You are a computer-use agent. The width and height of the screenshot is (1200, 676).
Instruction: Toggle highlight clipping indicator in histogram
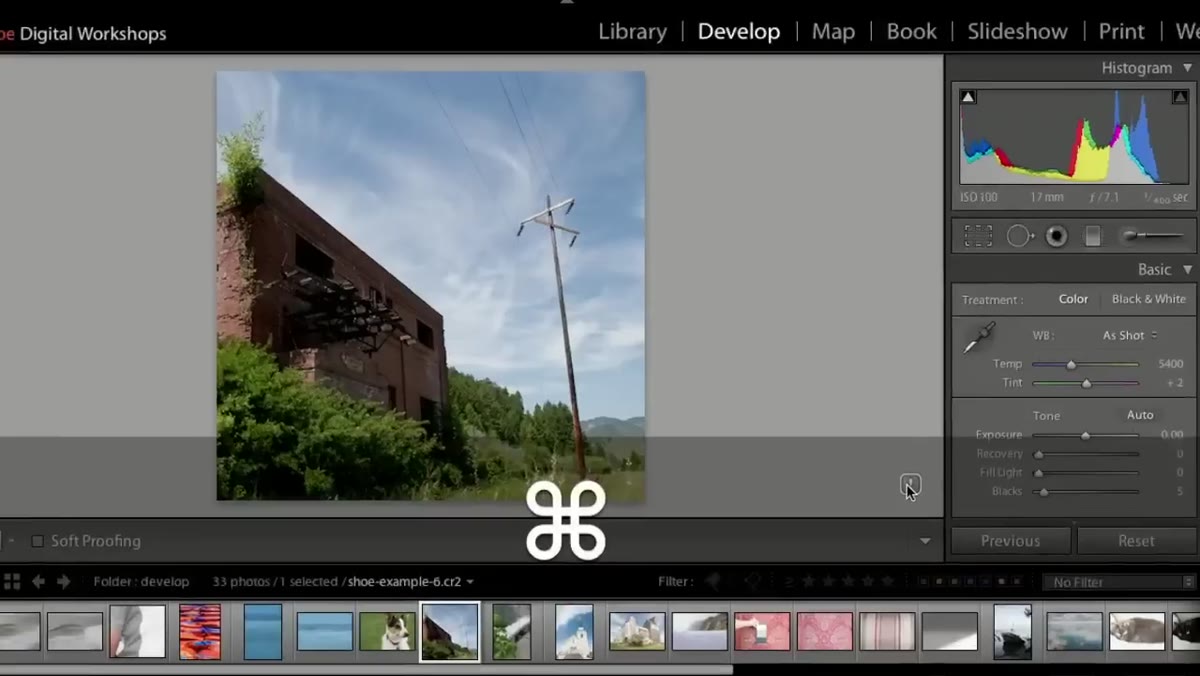pyautogui.click(x=1180, y=97)
